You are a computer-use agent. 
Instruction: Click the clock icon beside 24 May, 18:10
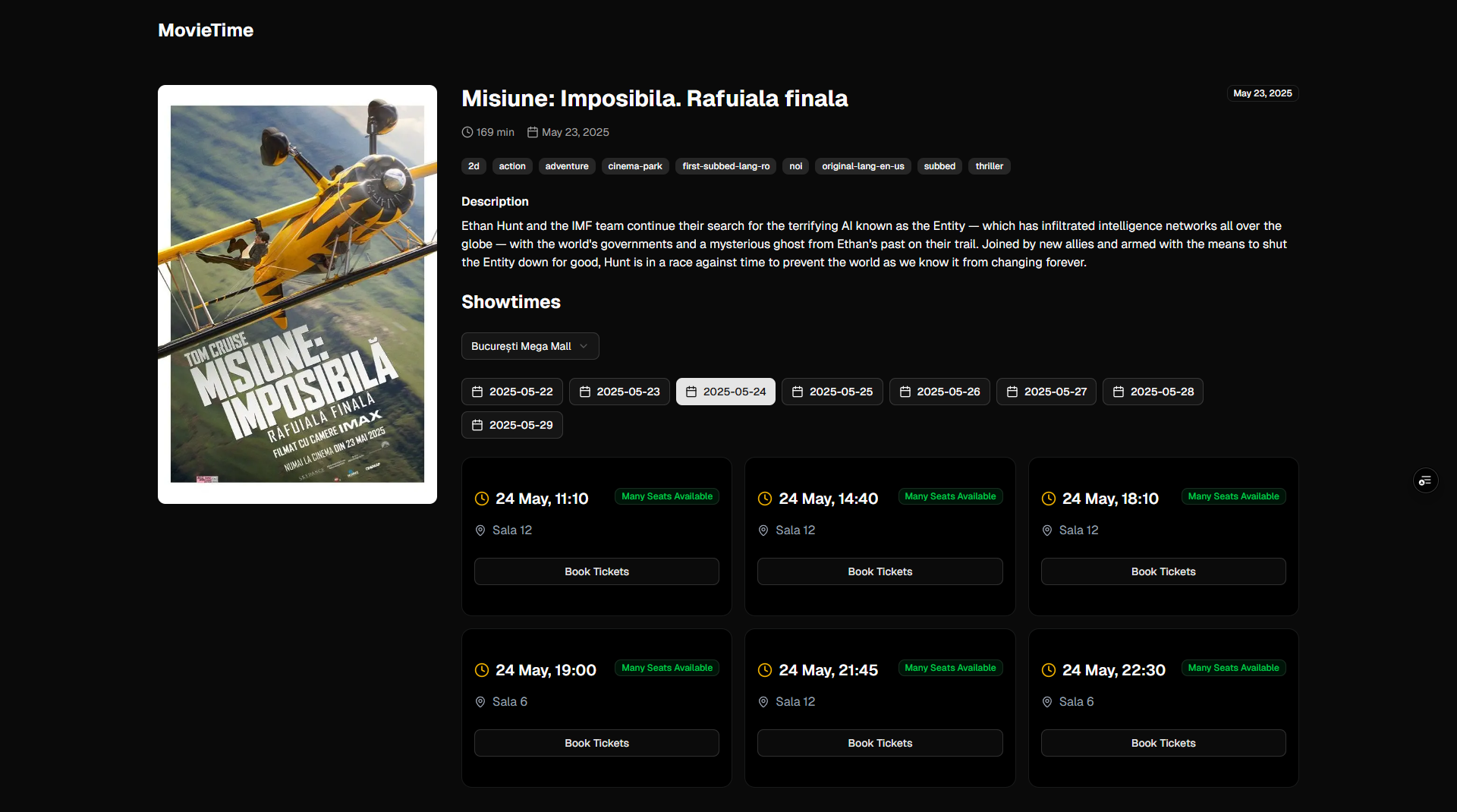[x=1049, y=499]
